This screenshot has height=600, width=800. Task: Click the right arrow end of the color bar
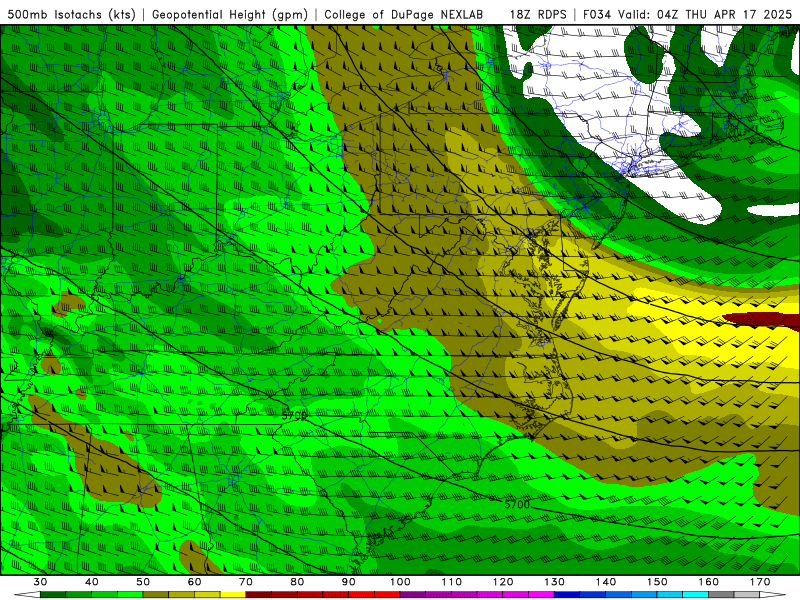(x=773, y=595)
